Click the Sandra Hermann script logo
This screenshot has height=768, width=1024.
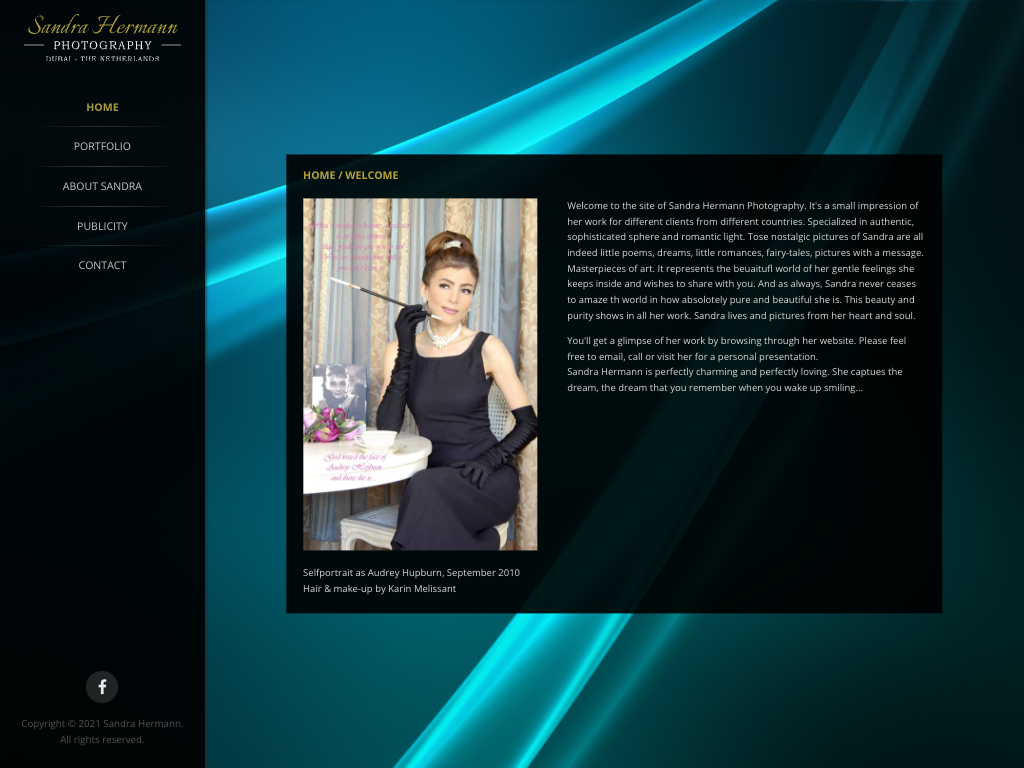102,26
